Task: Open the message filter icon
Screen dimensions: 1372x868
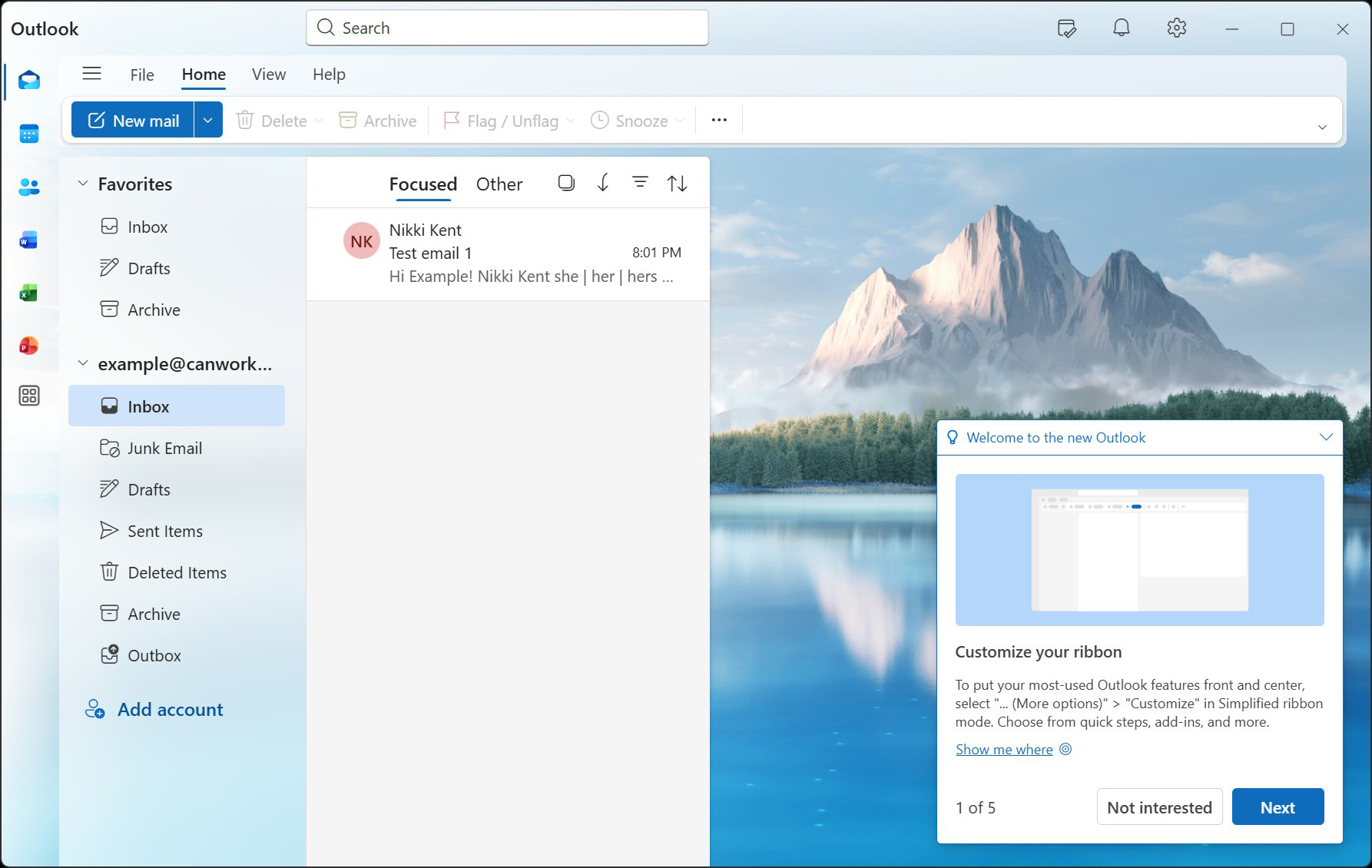Action: (639, 183)
